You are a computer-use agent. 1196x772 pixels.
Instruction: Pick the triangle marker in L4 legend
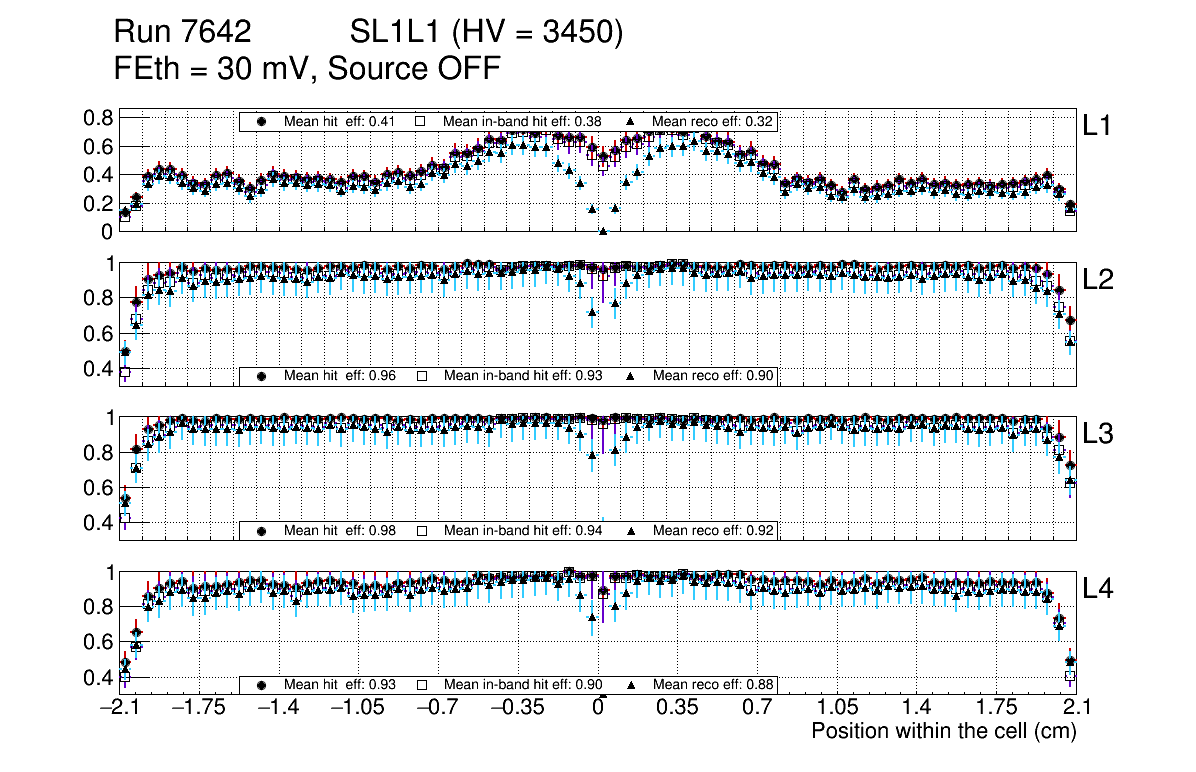click(631, 685)
